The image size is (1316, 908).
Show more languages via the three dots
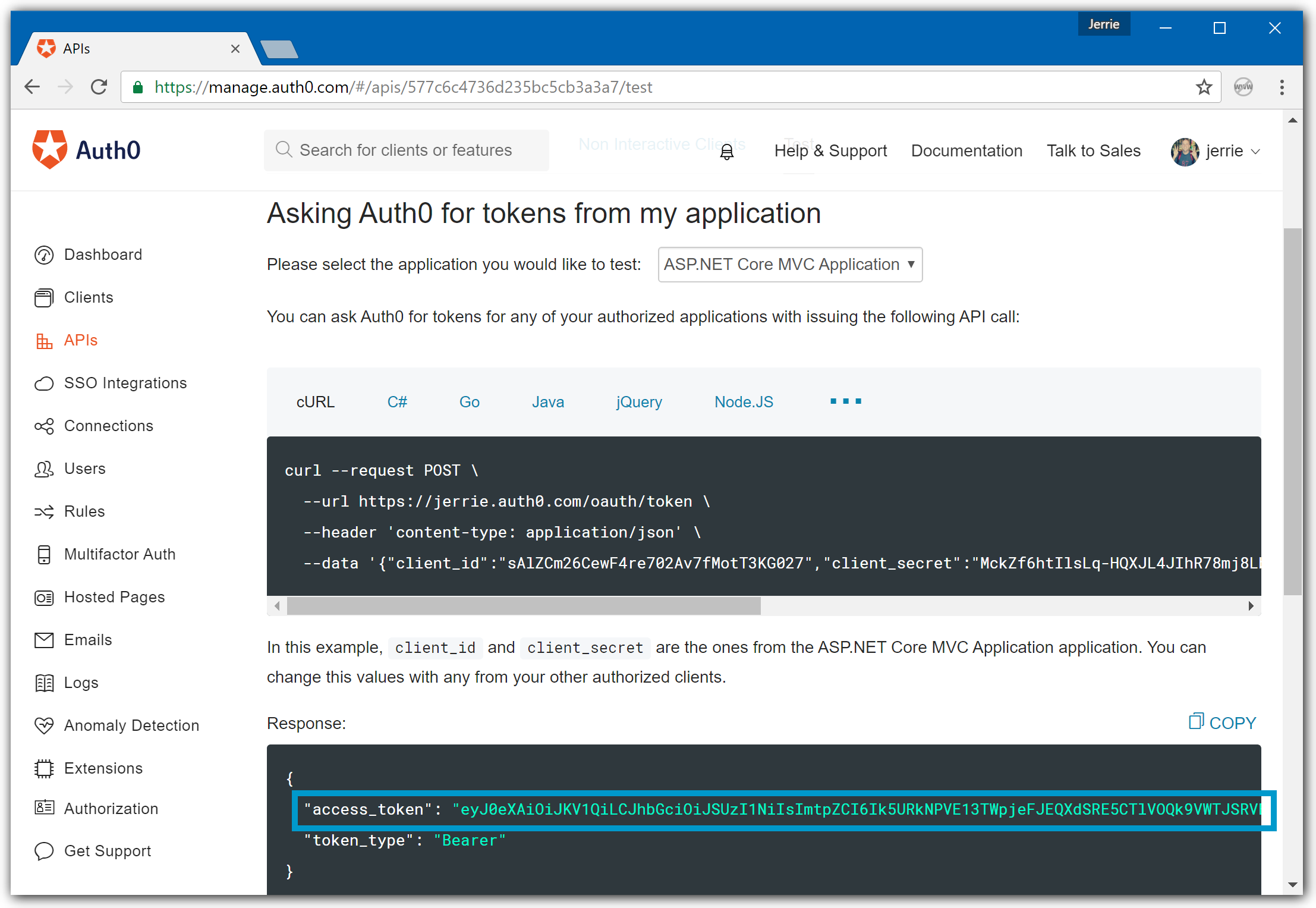[845, 401]
